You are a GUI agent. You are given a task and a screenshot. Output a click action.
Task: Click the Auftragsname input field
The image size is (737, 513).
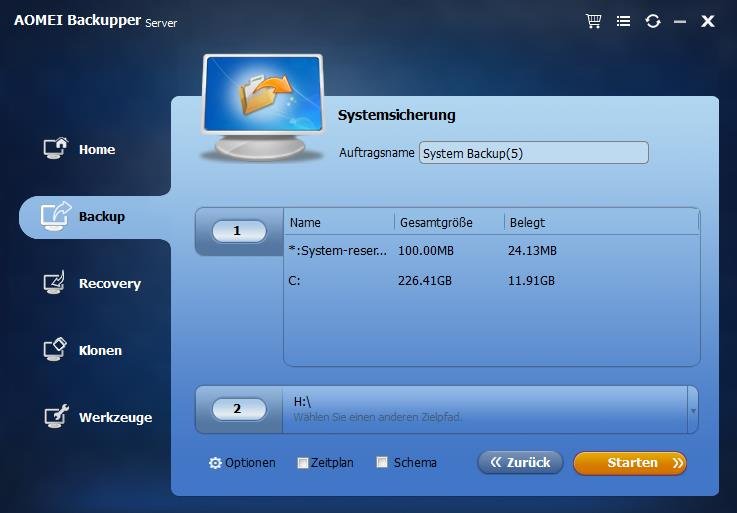(x=533, y=153)
